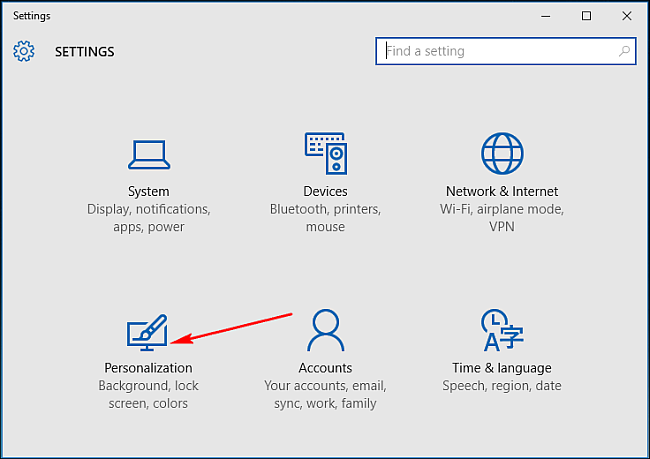Open the Personalization monitor and brush icon
Viewport: 650px width, 459px height.
147,333
